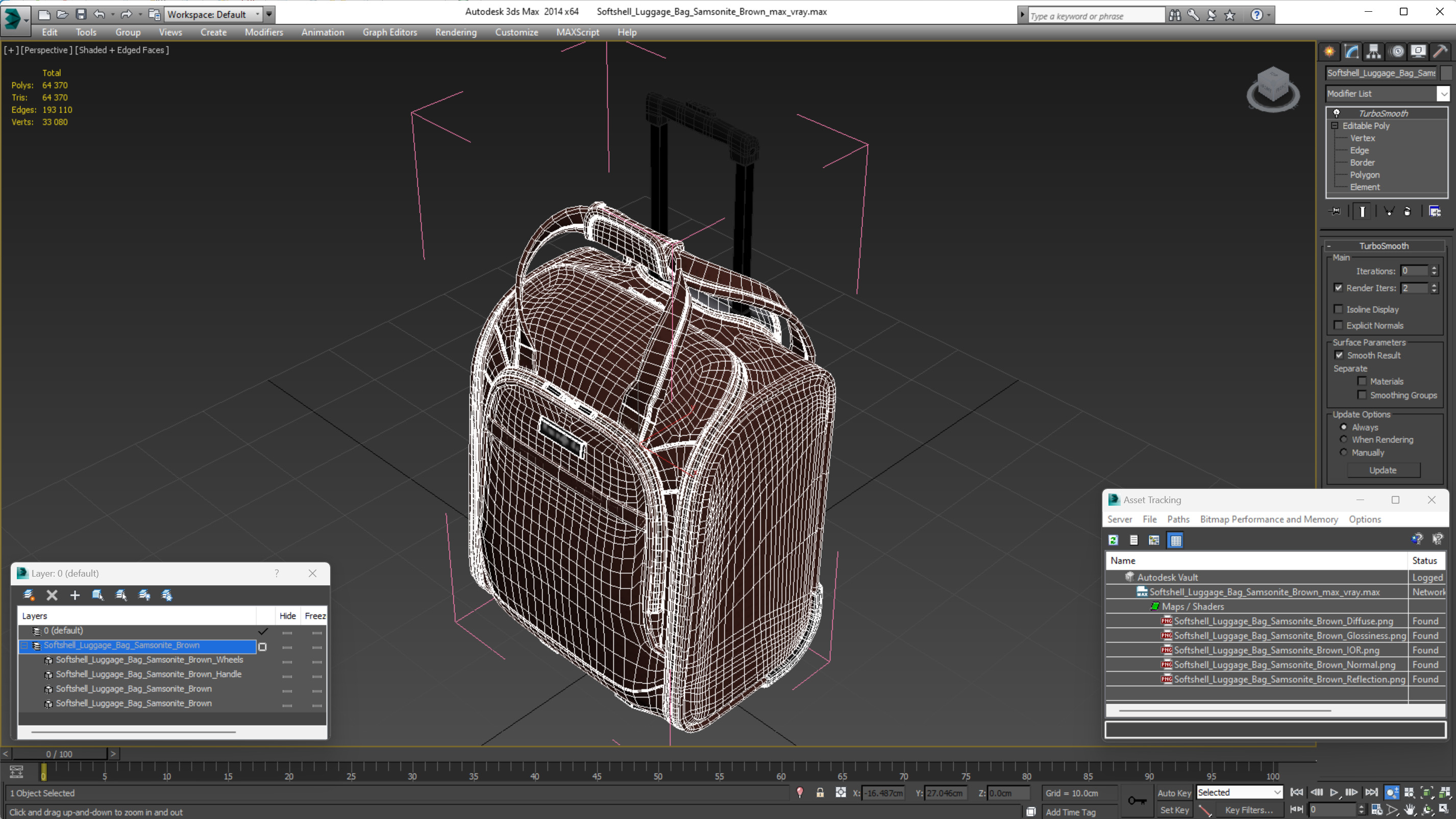This screenshot has width=1456, height=819.
Task: Collapse Softshell_Luggage_Bag_Samsonite_Brown layer tree
Action: click(x=24, y=645)
